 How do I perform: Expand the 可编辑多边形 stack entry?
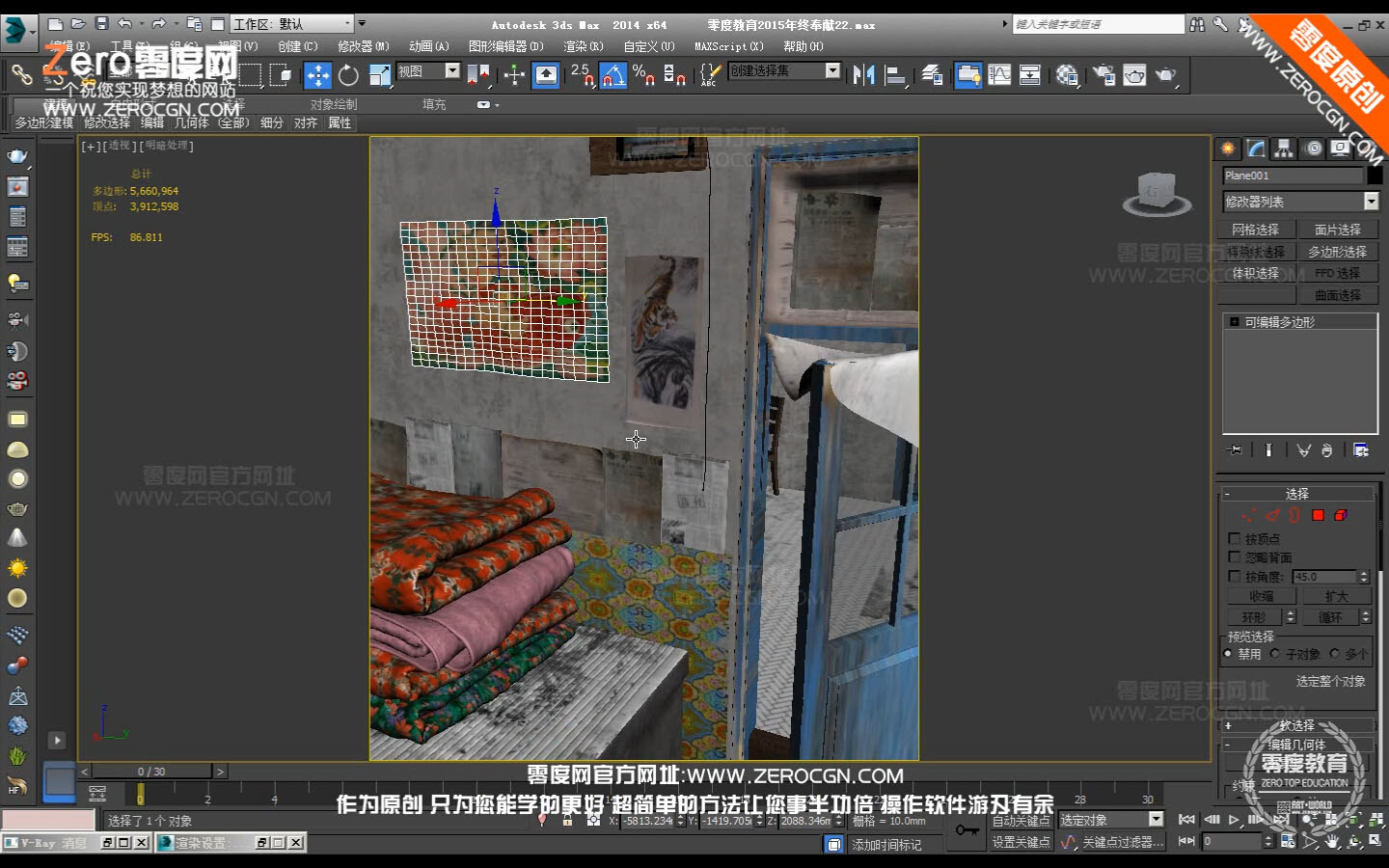[x=1234, y=322]
